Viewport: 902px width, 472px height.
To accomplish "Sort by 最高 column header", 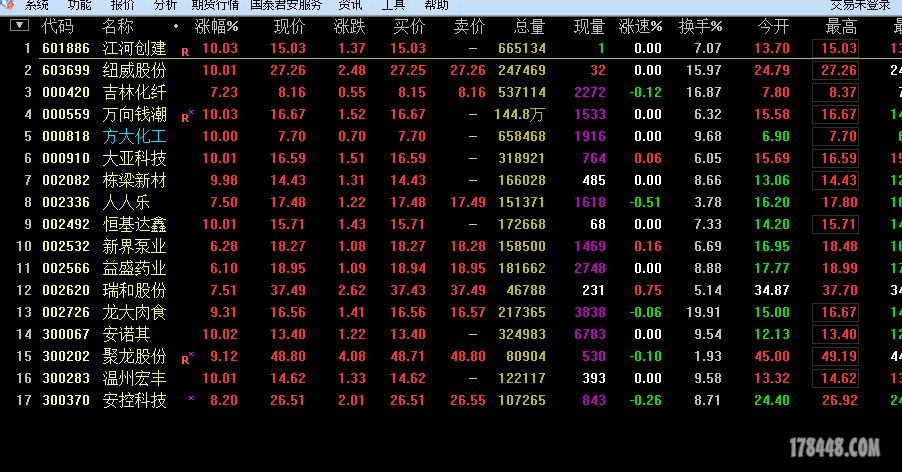I will coord(842,26).
